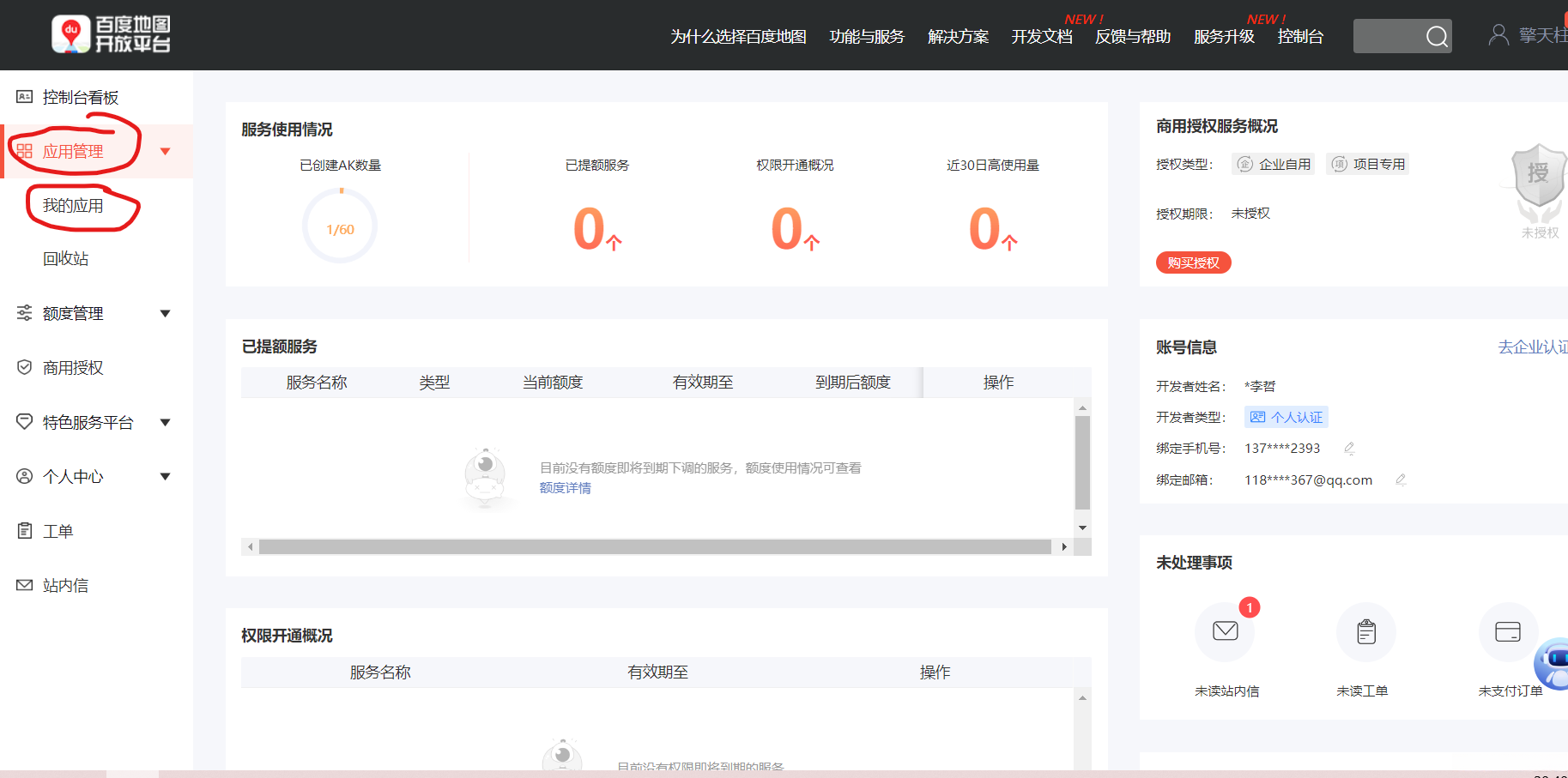Viewport: 1568px width, 778px height.
Task: Click the 已创建AK数量 label
Action: (340, 166)
